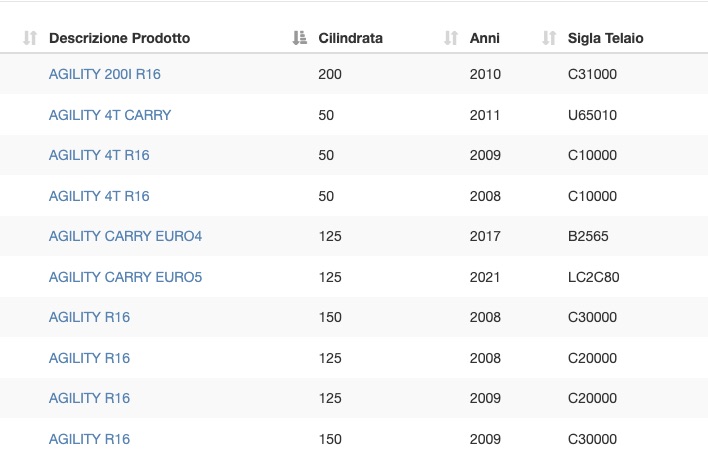This screenshot has height=466, width=708.
Task: Open the AGILITY 4T CARRY product link
Action: click(x=110, y=115)
